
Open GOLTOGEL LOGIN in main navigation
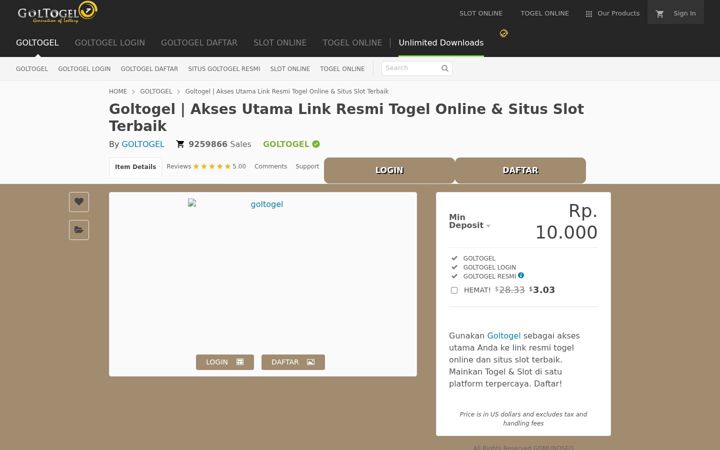click(110, 43)
